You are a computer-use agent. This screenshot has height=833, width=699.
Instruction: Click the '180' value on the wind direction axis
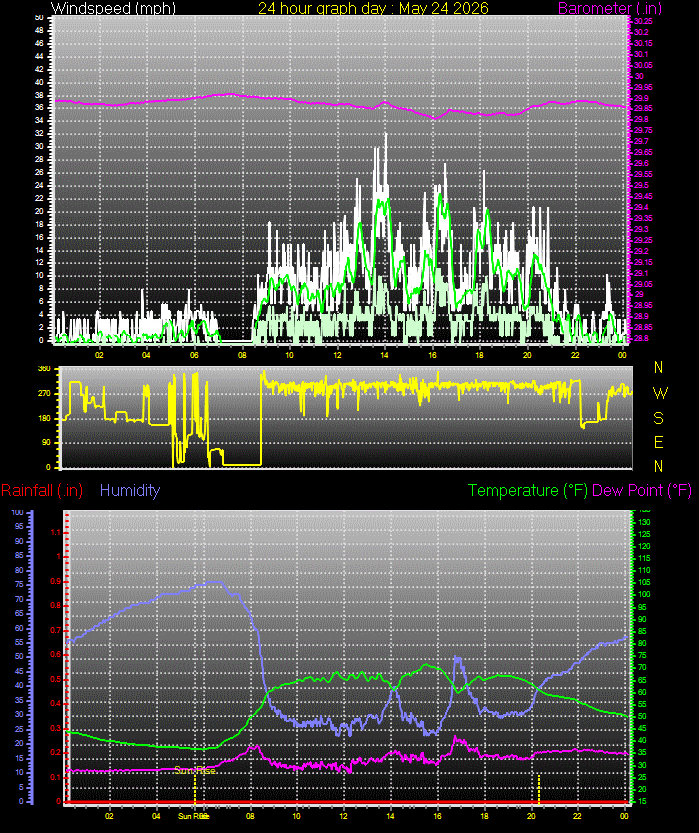coord(45,418)
